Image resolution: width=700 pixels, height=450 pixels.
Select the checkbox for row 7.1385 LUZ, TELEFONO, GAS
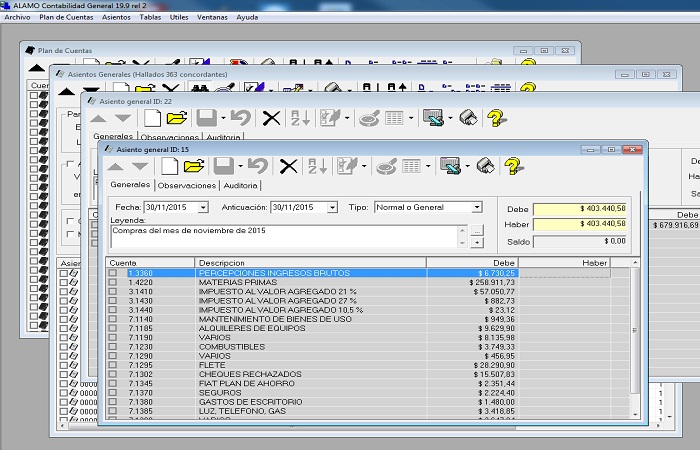[112, 411]
